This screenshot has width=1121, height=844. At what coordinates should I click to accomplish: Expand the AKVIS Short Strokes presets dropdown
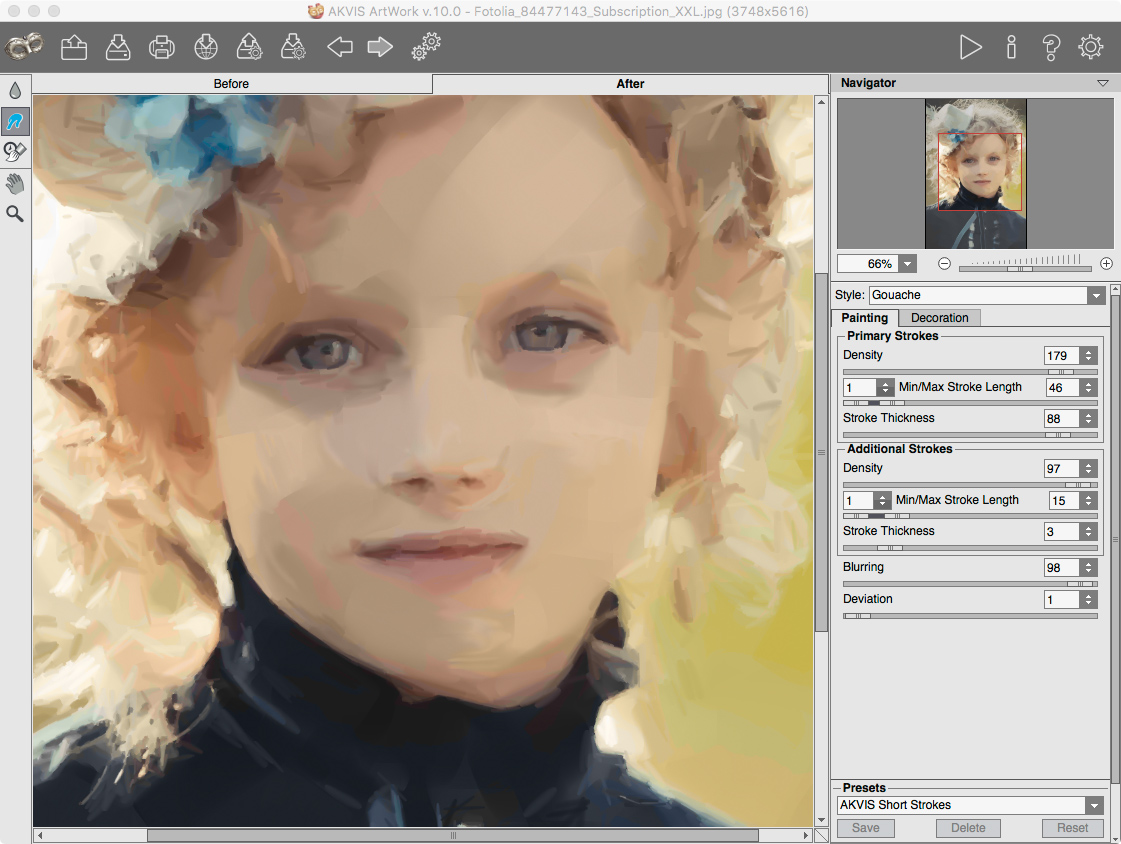pos(1094,805)
